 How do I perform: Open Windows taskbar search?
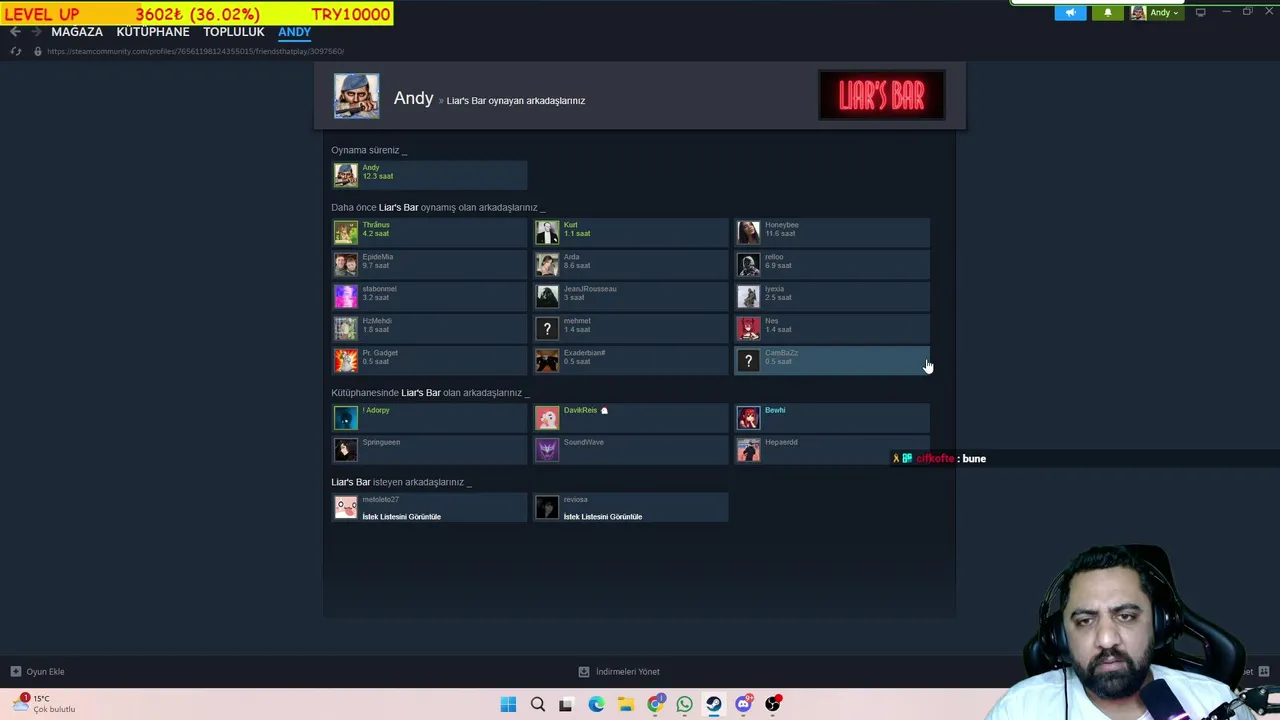pos(538,704)
